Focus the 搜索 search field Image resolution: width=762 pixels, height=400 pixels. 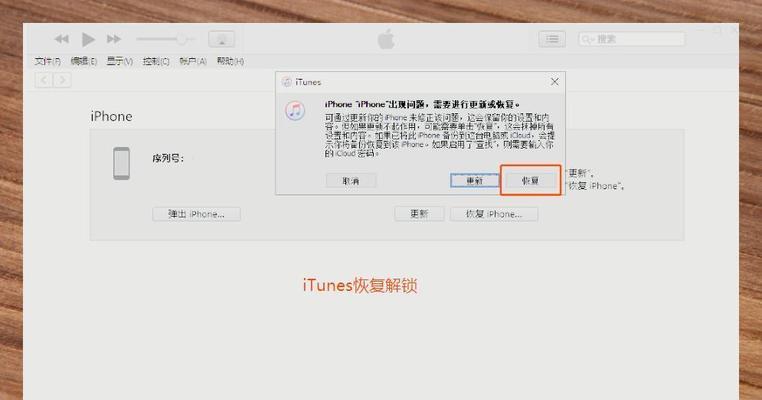(632, 39)
